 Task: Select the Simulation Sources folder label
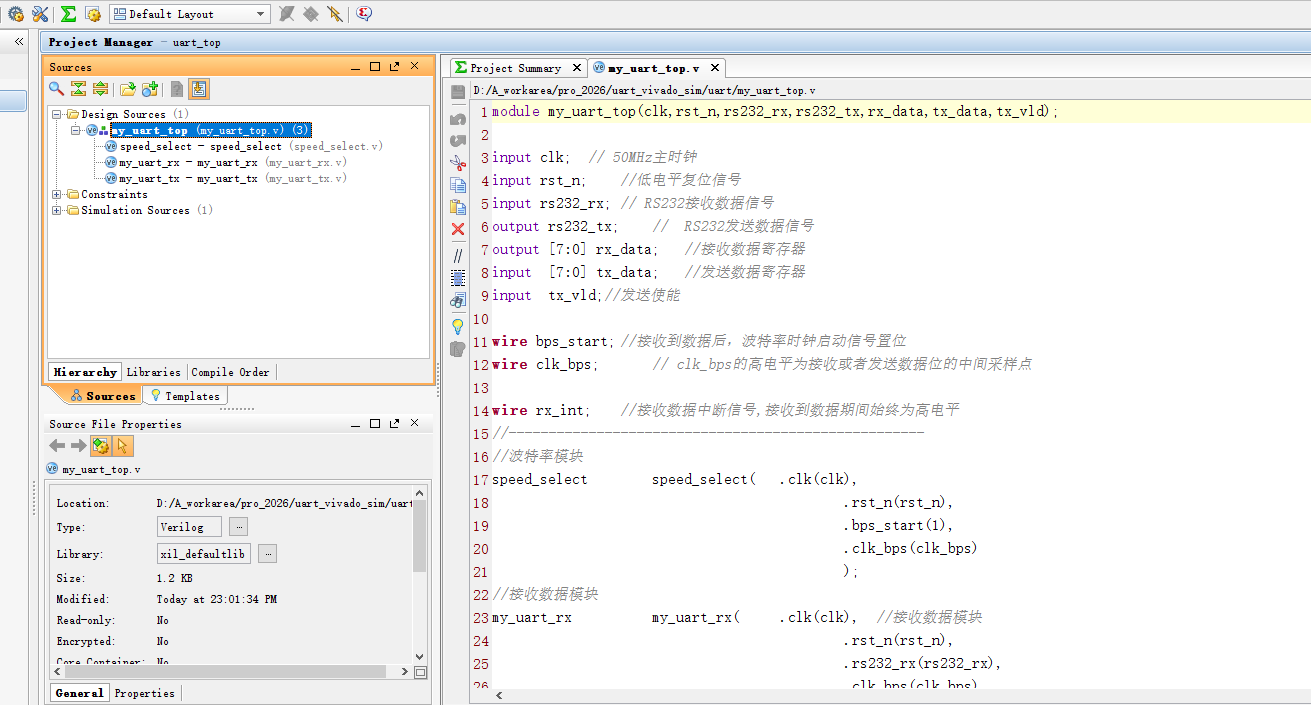[135, 210]
